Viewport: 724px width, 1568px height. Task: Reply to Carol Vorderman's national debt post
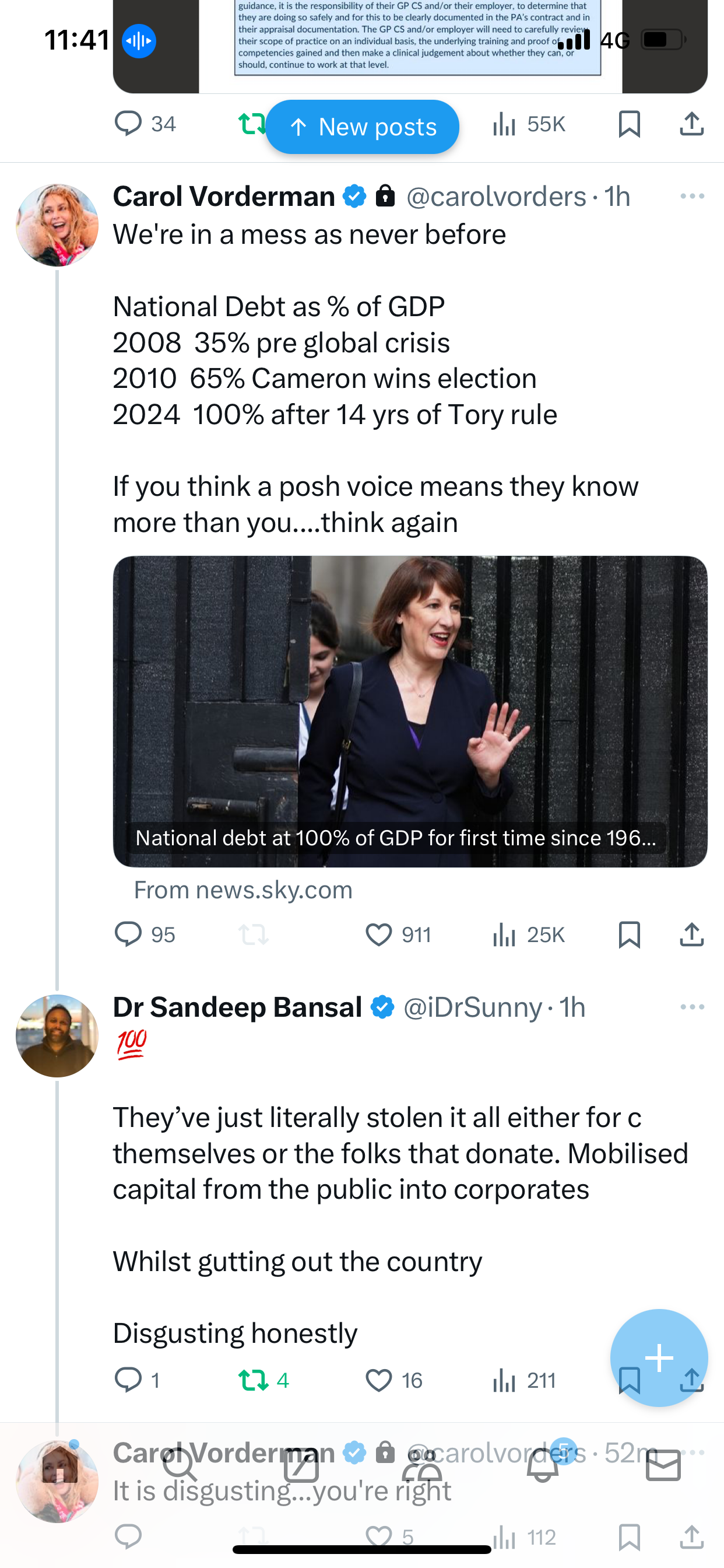145,935
